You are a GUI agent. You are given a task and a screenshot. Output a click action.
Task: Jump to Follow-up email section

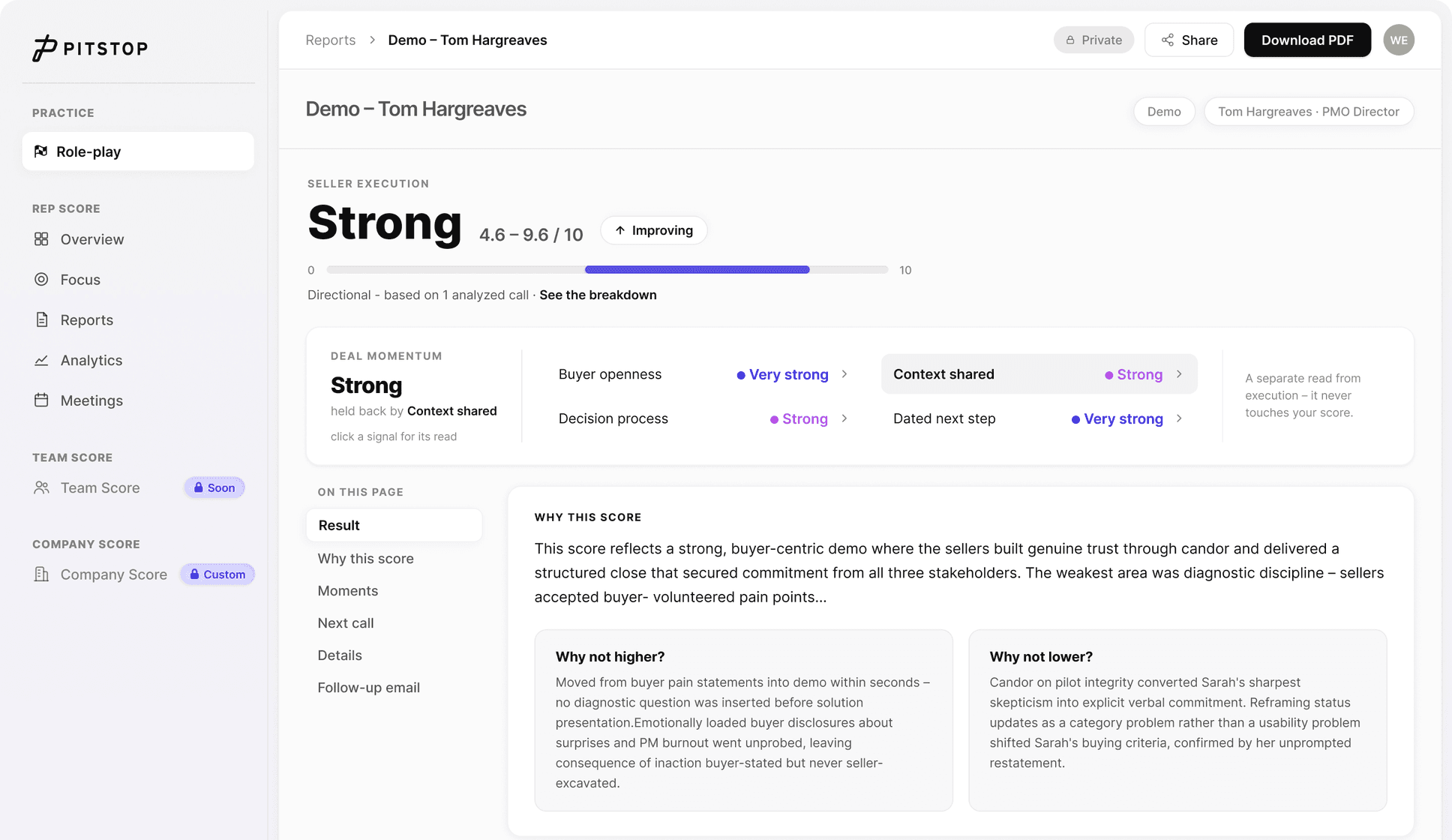368,688
